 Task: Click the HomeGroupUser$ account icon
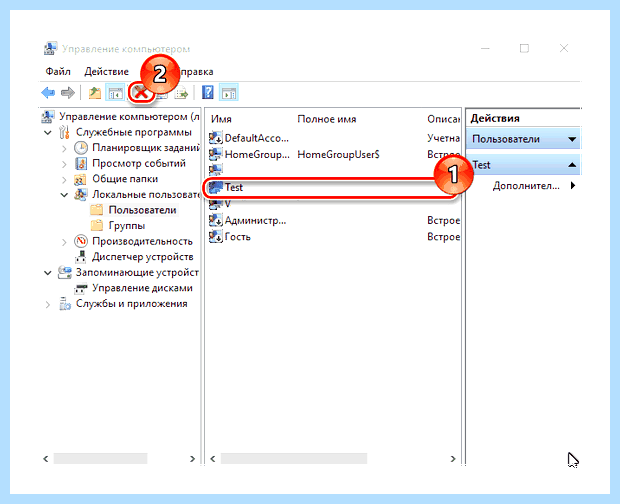coord(215,154)
